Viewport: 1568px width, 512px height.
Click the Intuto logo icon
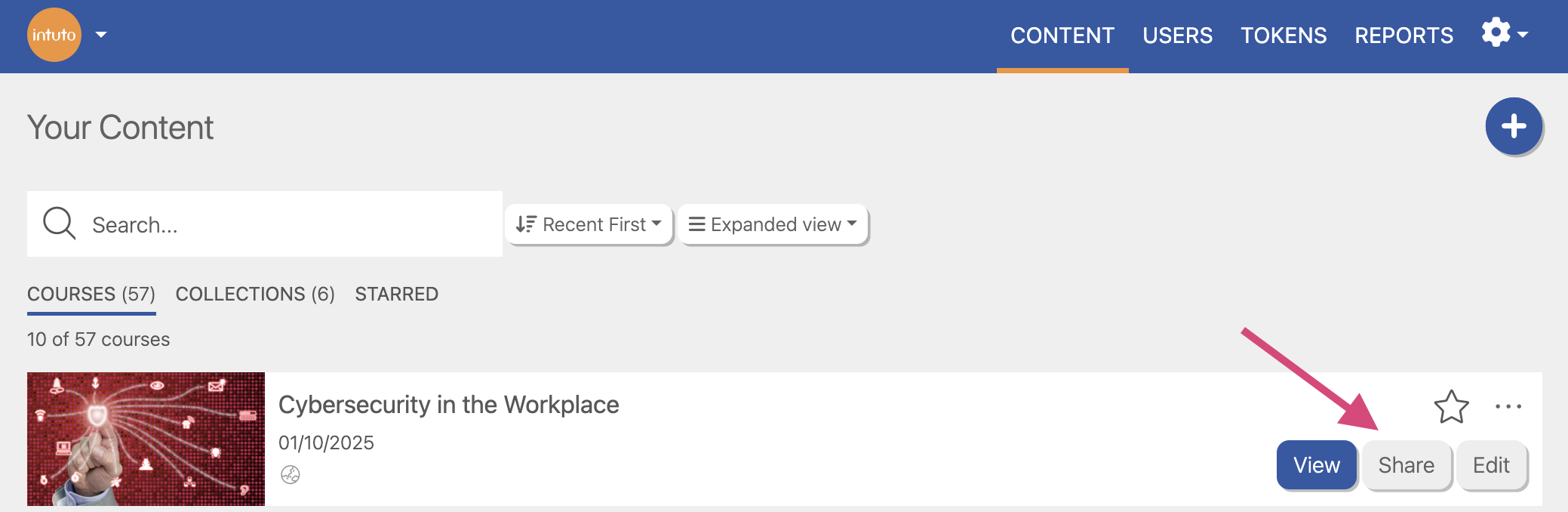pyautogui.click(x=54, y=35)
